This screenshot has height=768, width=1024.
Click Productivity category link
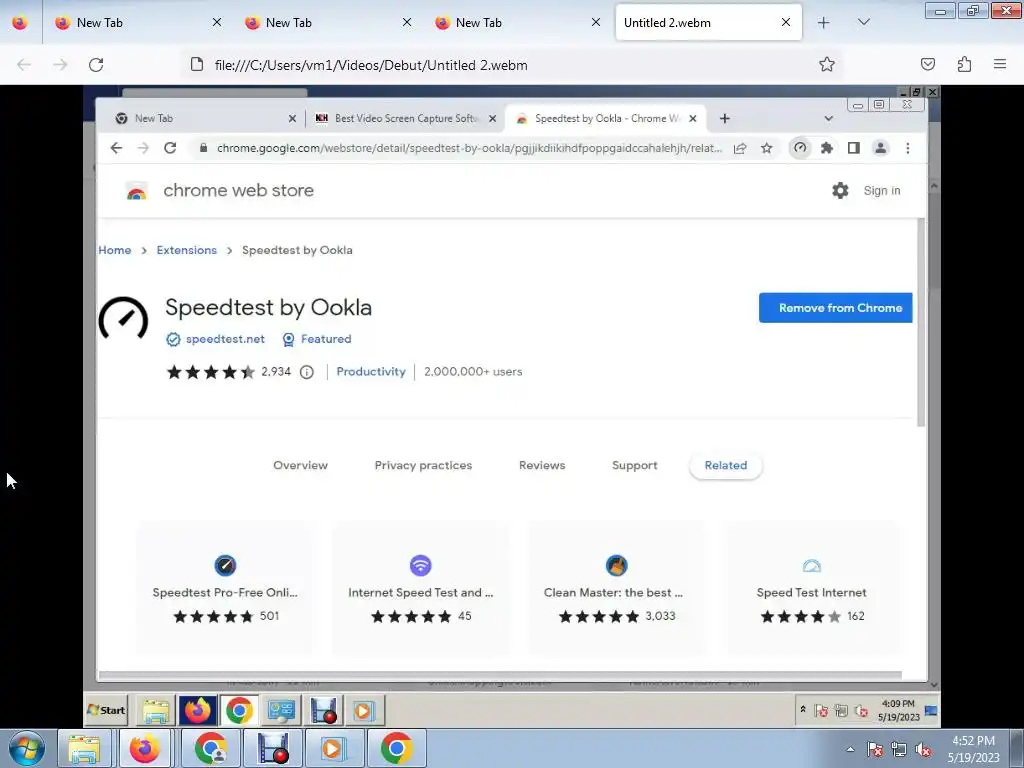pyautogui.click(x=371, y=372)
